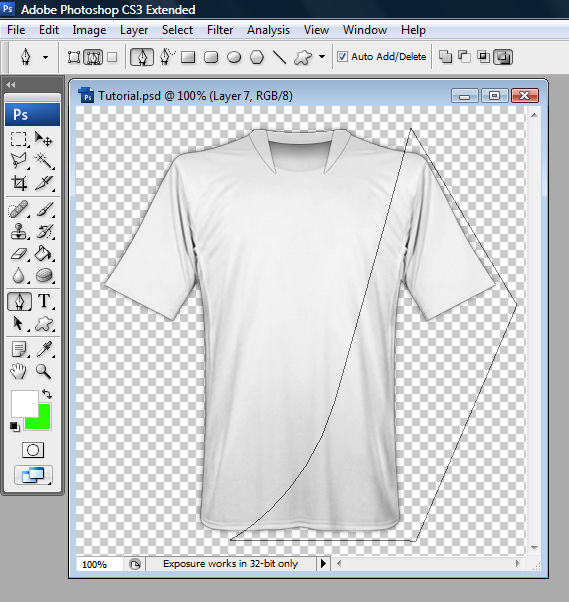Select the Paint Bucket tool
The width and height of the screenshot is (569, 602).
coord(43,253)
